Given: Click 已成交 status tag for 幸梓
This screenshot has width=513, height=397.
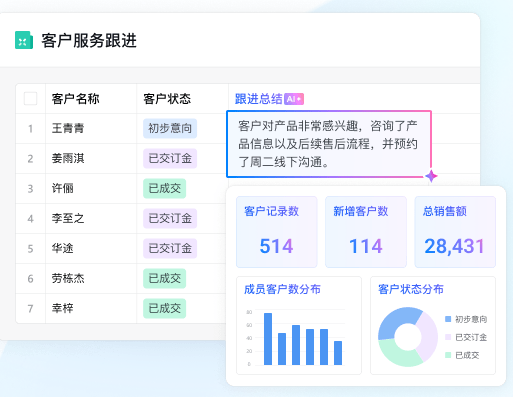Looking at the screenshot, I should point(165,308).
